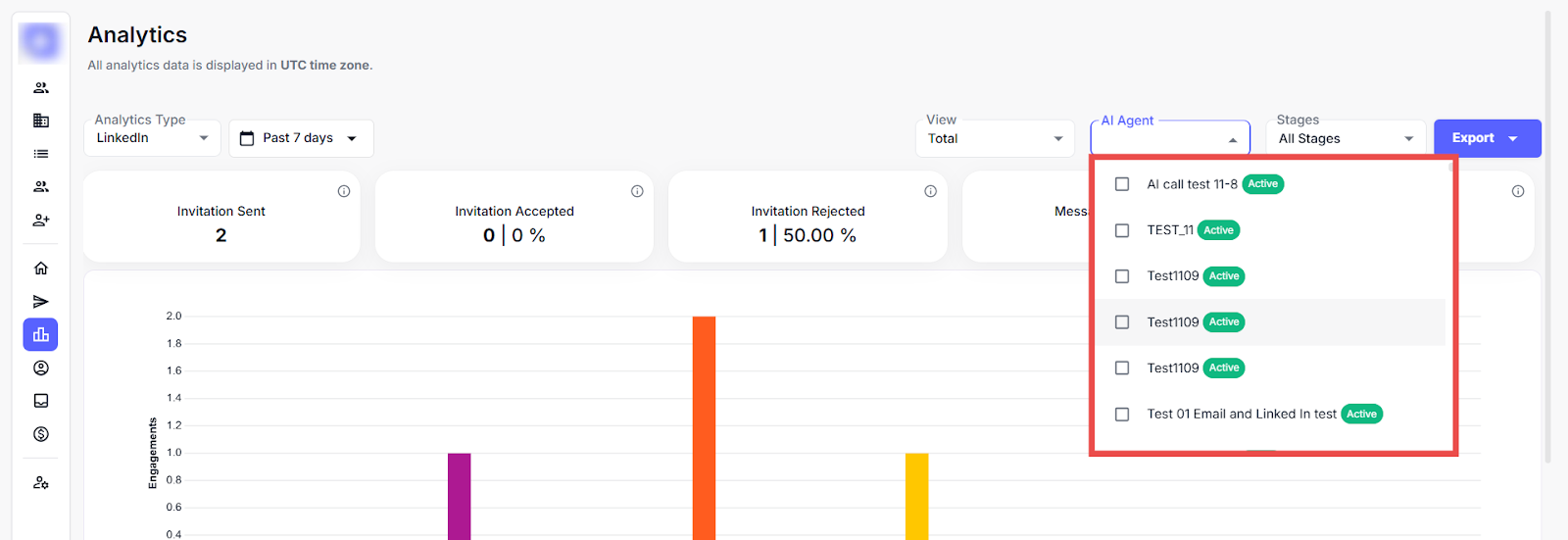Open the bulleted list icon in sidebar
This screenshot has height=540, width=1568.
[x=40, y=154]
